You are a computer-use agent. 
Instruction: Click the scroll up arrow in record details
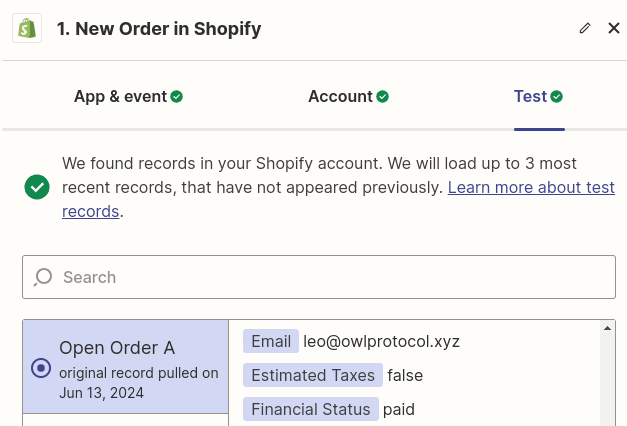[x=606, y=328]
